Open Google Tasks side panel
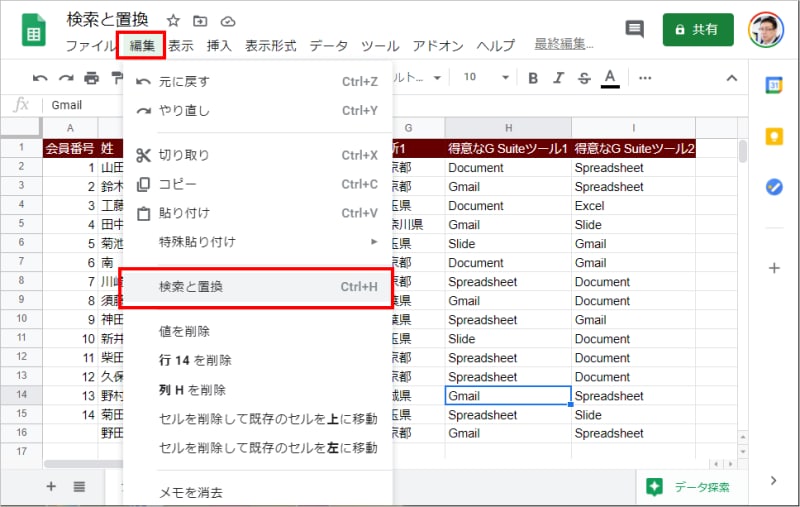The width and height of the screenshot is (800, 507). click(x=774, y=187)
